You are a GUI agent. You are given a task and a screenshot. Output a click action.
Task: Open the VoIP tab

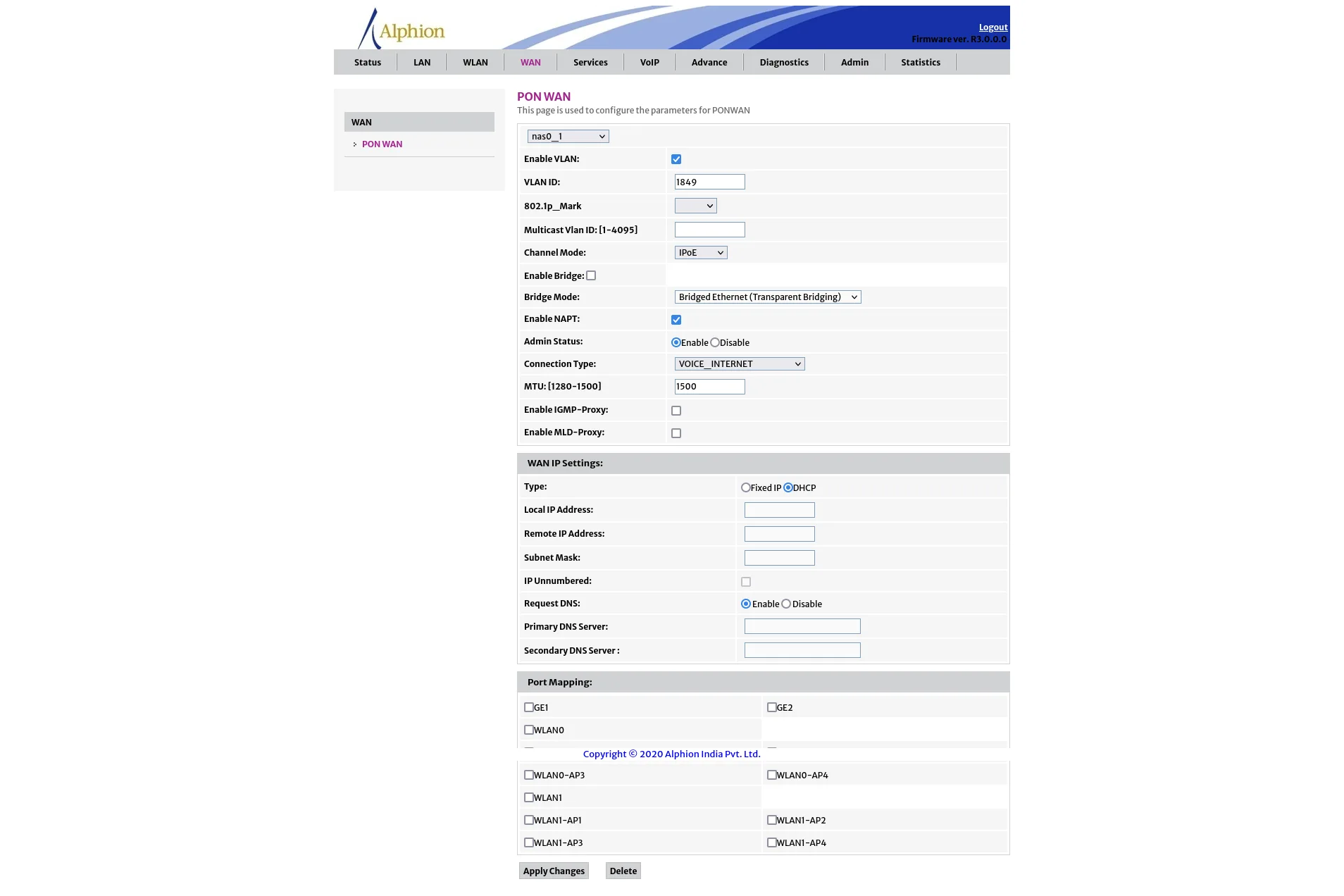point(649,62)
